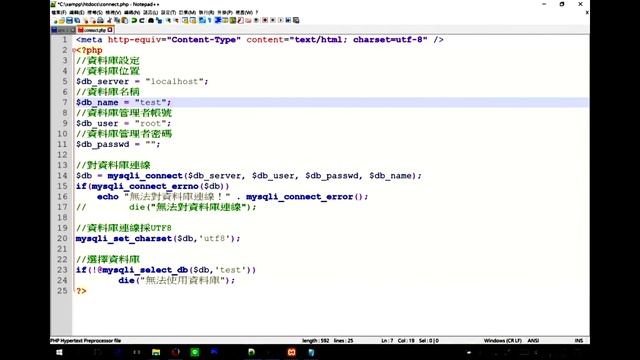Viewport: 640px width, 360px height.
Task: Open the orange XAMPP taskbar icon
Action: (x=291, y=352)
